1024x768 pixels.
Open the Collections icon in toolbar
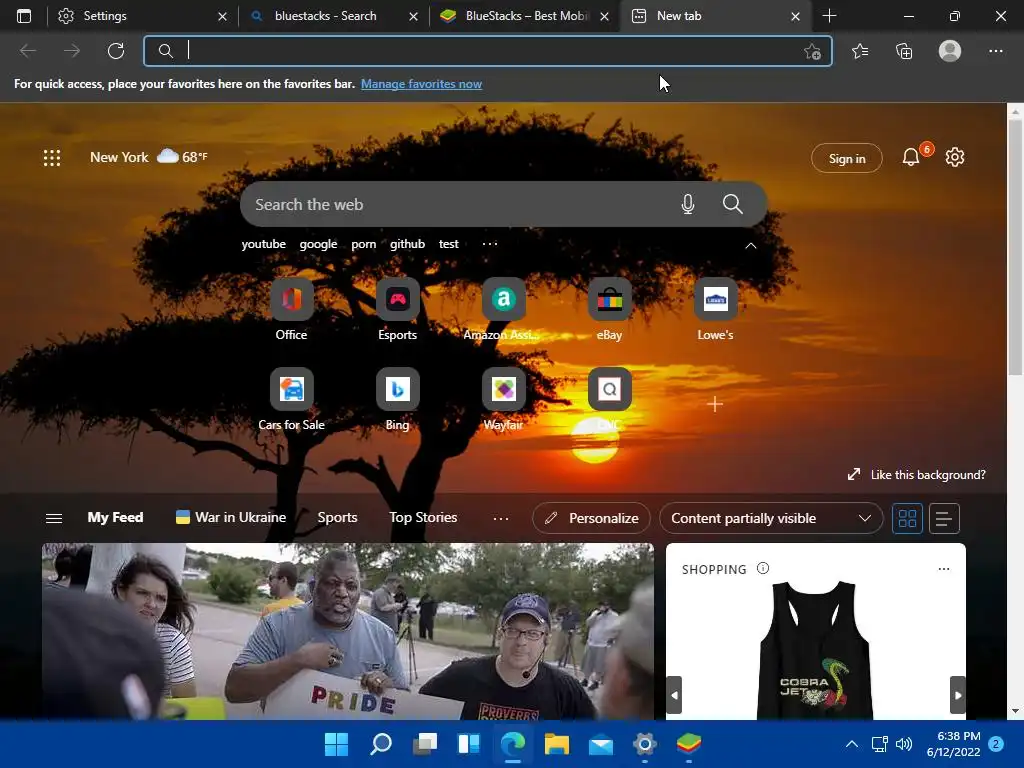pos(904,51)
